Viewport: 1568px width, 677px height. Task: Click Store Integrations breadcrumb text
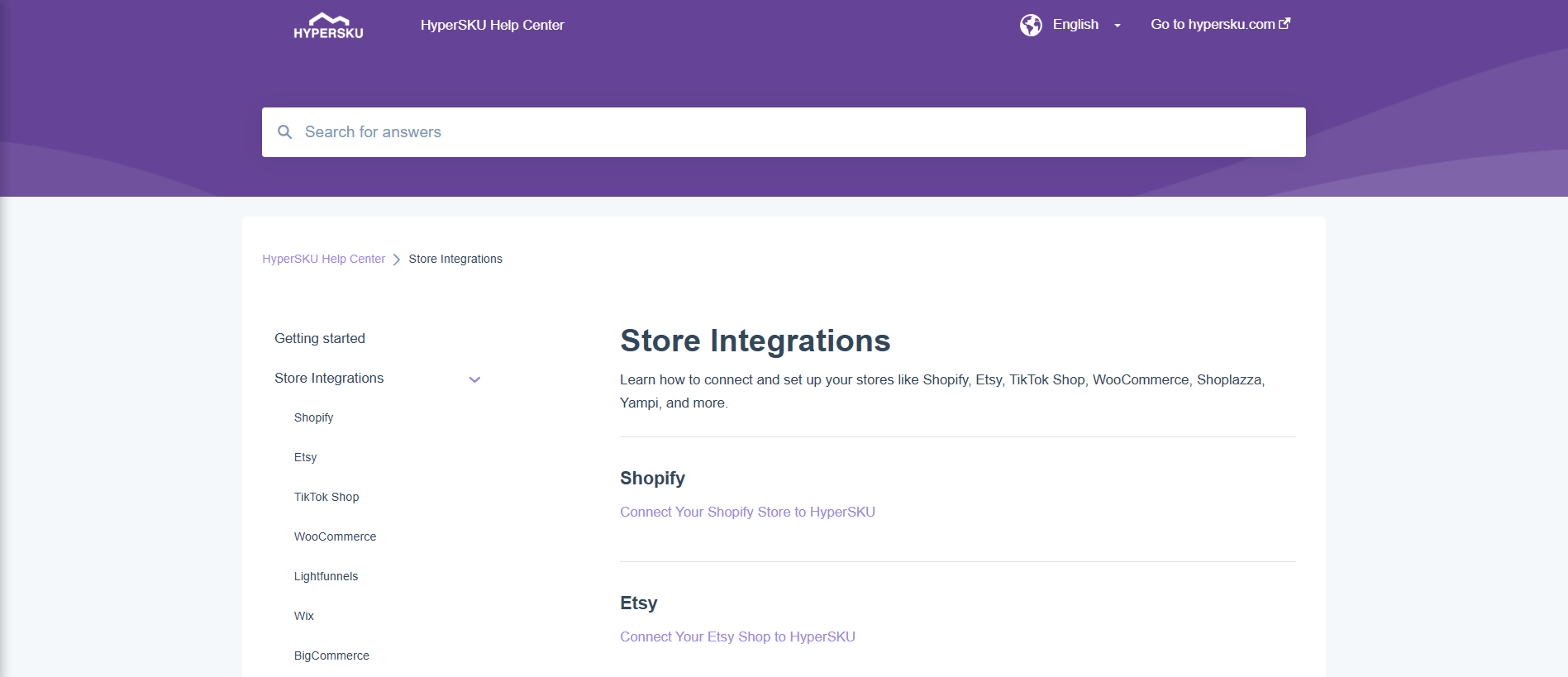(x=455, y=259)
